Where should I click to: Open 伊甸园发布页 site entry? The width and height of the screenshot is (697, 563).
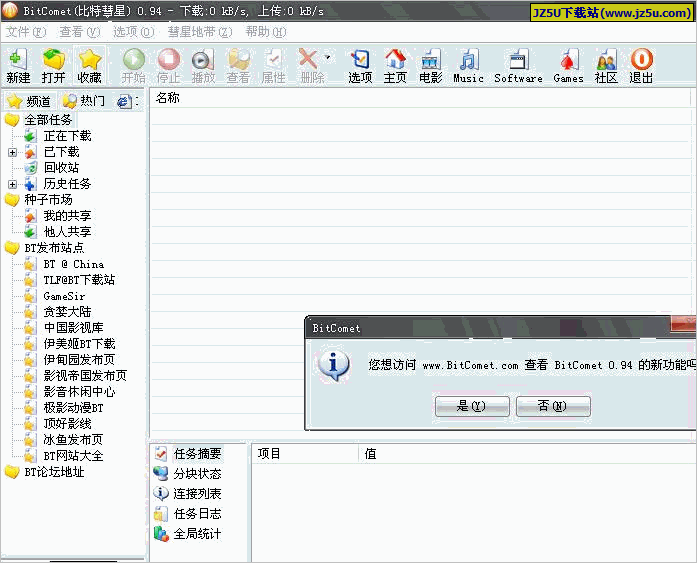[79, 360]
